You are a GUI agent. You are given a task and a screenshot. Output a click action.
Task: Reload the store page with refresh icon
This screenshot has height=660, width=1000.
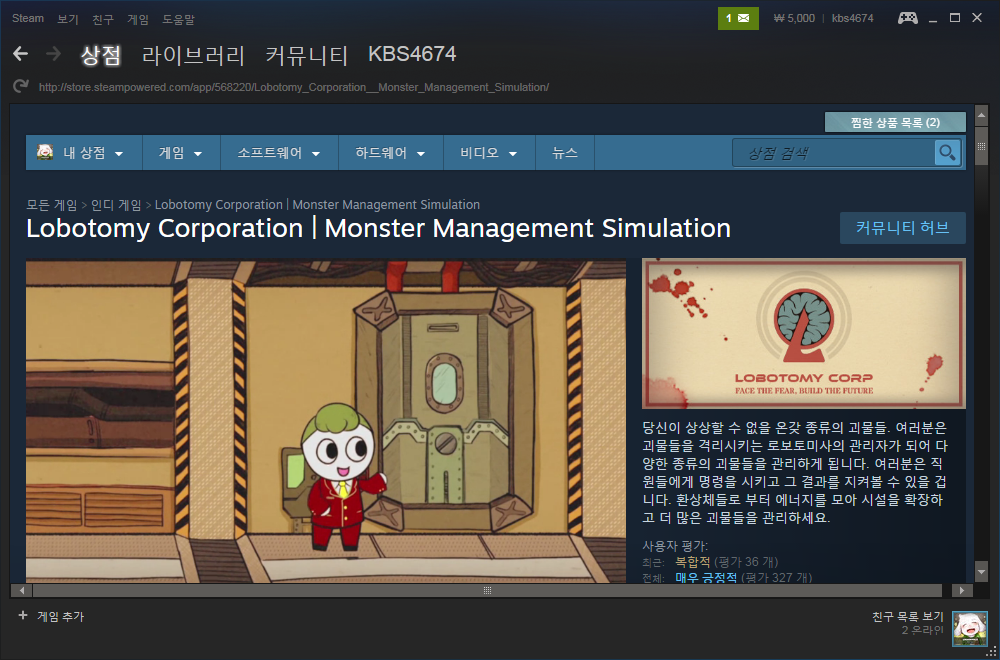[x=20, y=86]
